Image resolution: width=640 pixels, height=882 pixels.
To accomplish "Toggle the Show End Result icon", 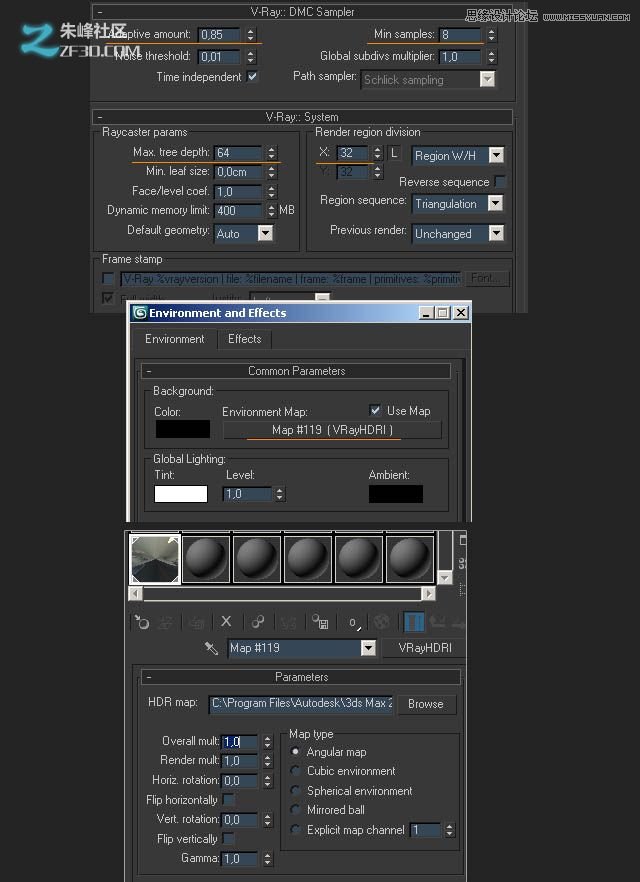I will click(413, 622).
